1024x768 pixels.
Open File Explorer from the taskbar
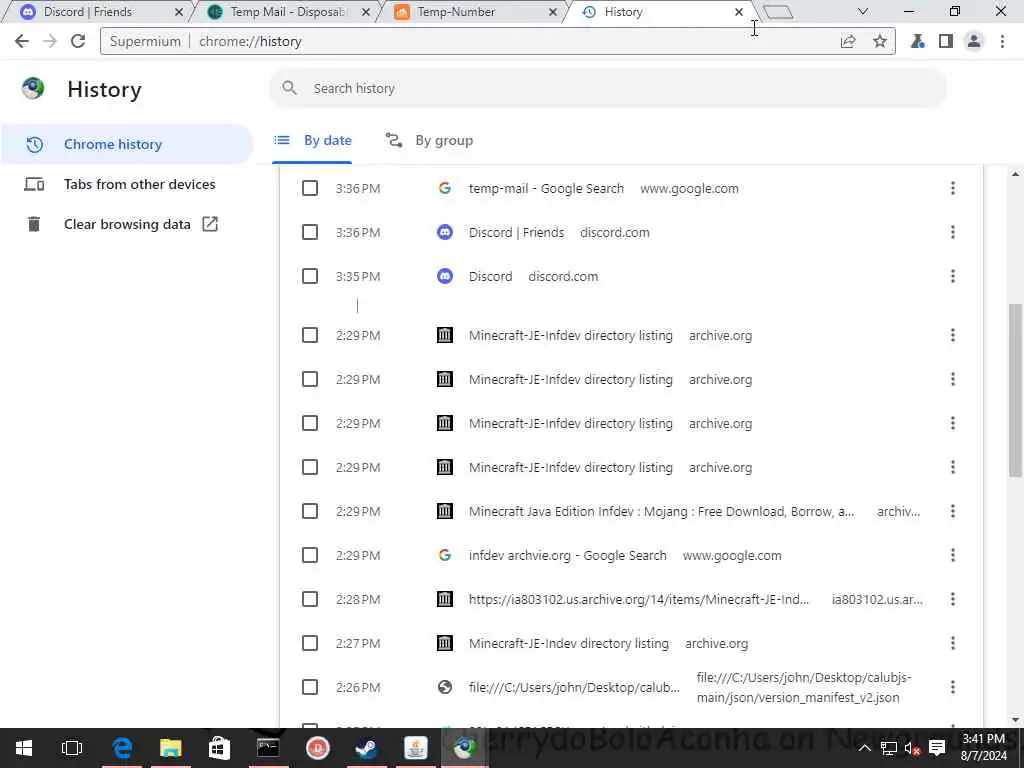pyautogui.click(x=170, y=748)
